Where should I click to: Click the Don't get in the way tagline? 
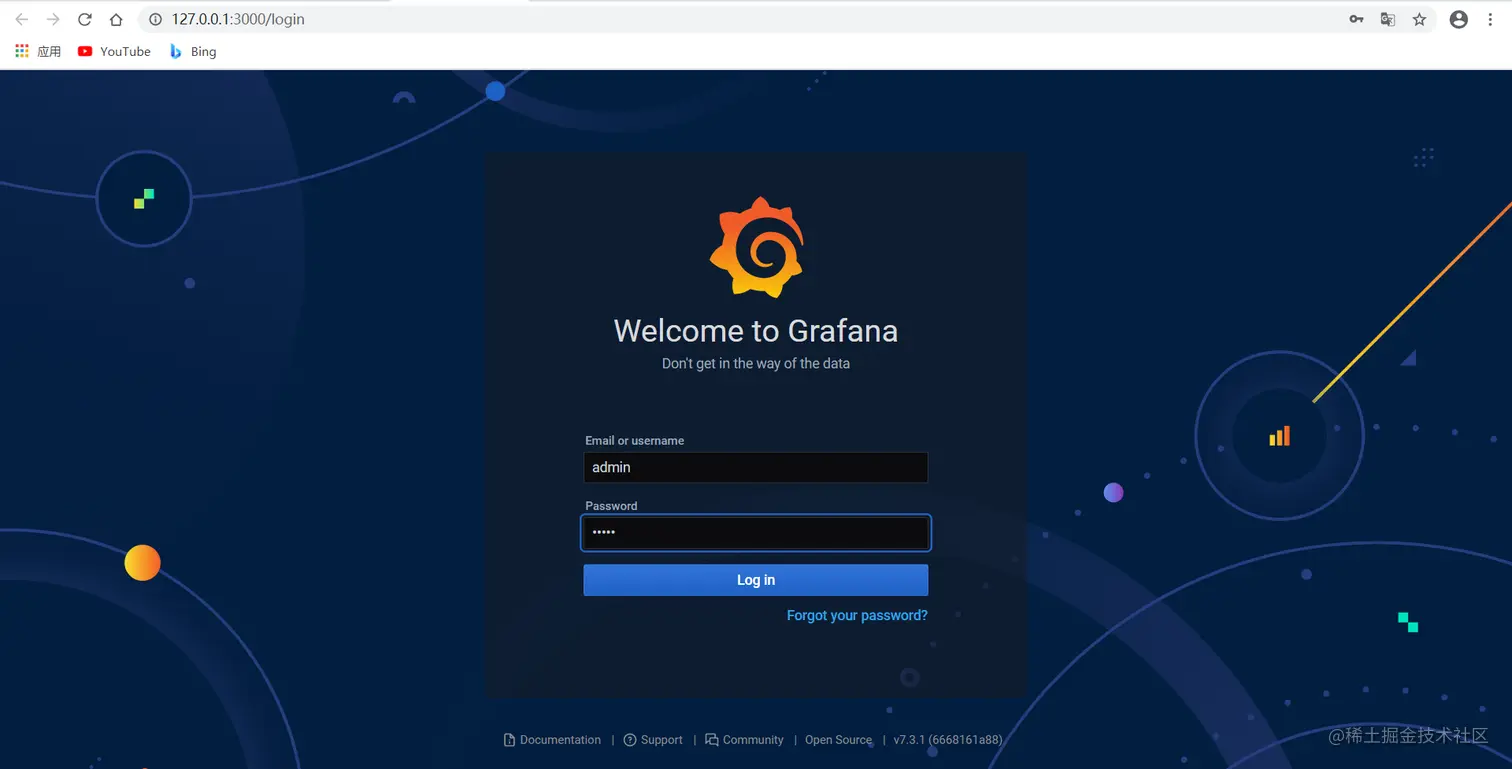pos(756,364)
